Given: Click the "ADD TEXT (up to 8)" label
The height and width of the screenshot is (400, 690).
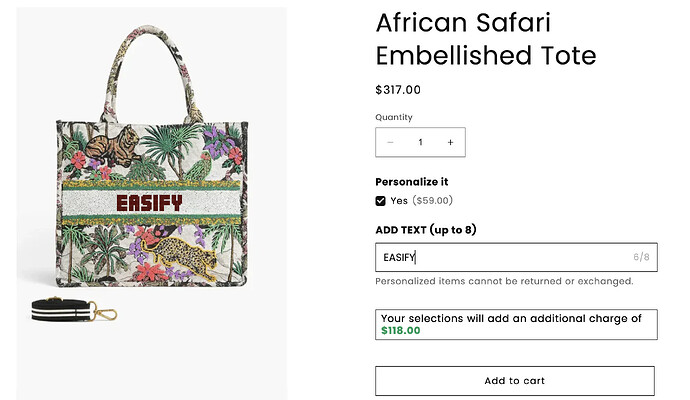Looking at the screenshot, I should [425, 229].
